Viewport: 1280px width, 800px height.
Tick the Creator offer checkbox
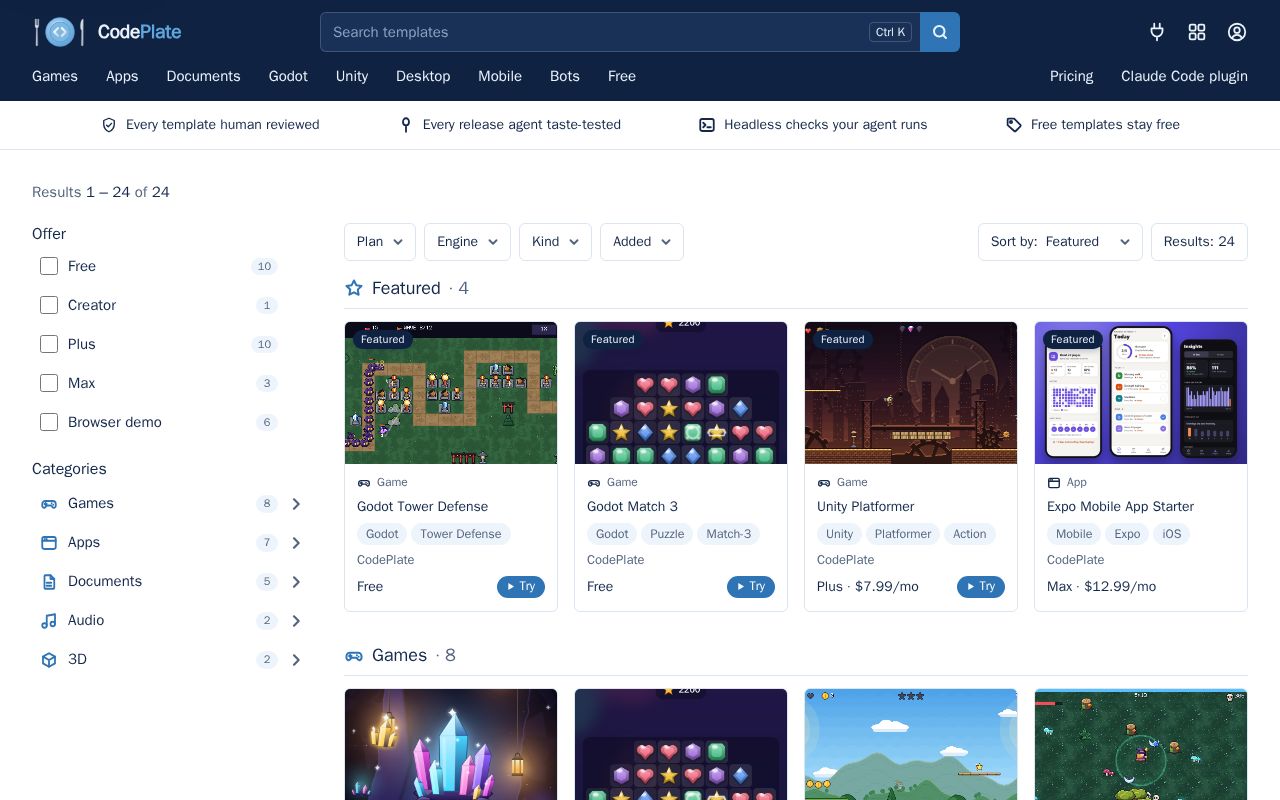click(x=49, y=305)
